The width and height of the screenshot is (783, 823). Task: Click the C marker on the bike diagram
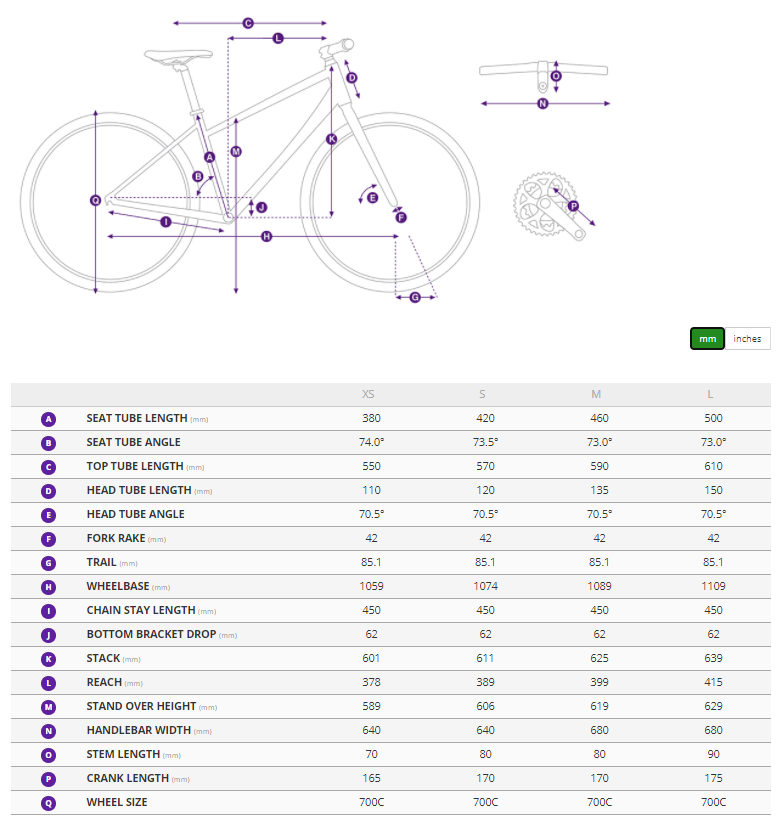tap(248, 23)
